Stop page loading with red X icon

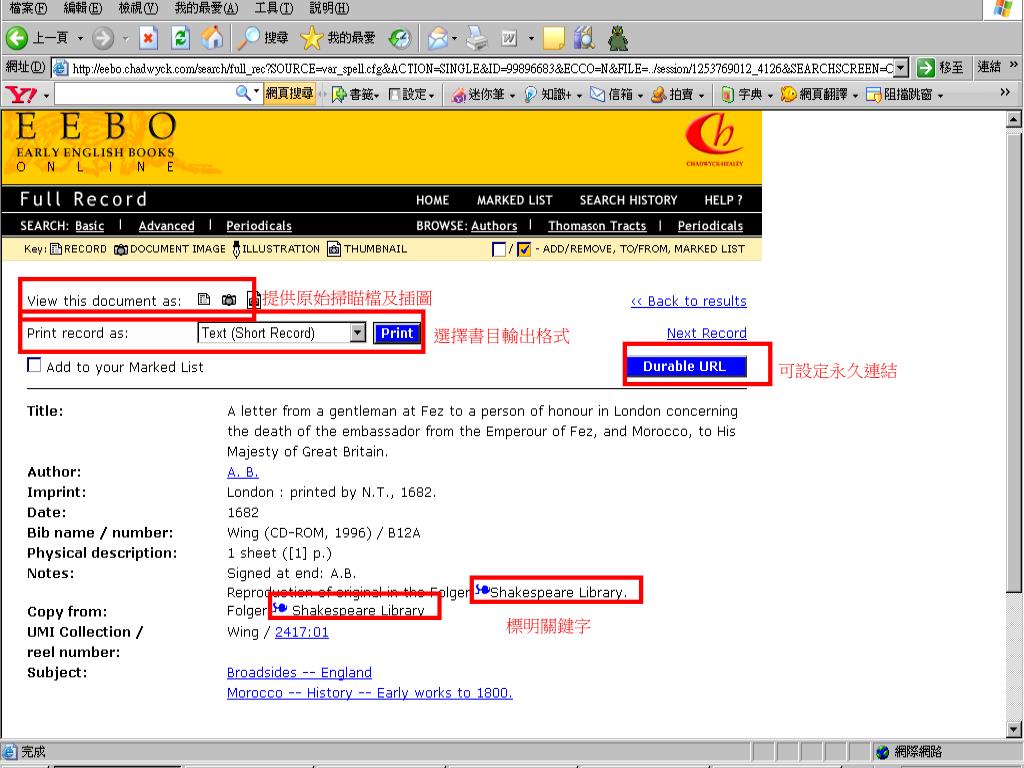click(x=149, y=38)
